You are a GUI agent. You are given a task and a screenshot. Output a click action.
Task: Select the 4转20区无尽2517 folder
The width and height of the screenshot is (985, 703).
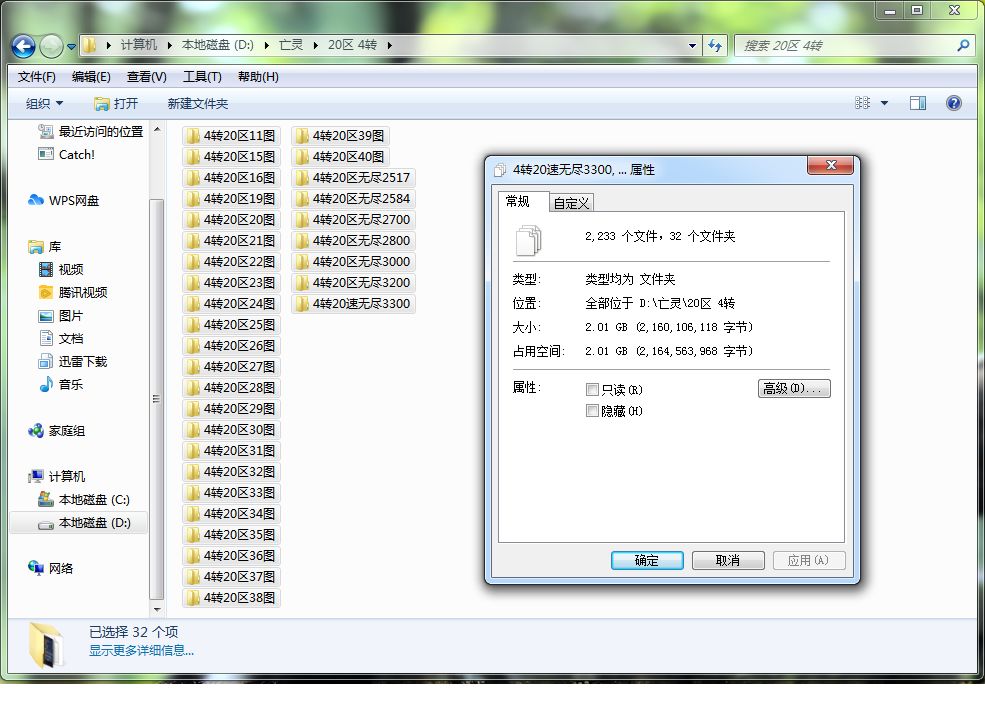[x=353, y=178]
